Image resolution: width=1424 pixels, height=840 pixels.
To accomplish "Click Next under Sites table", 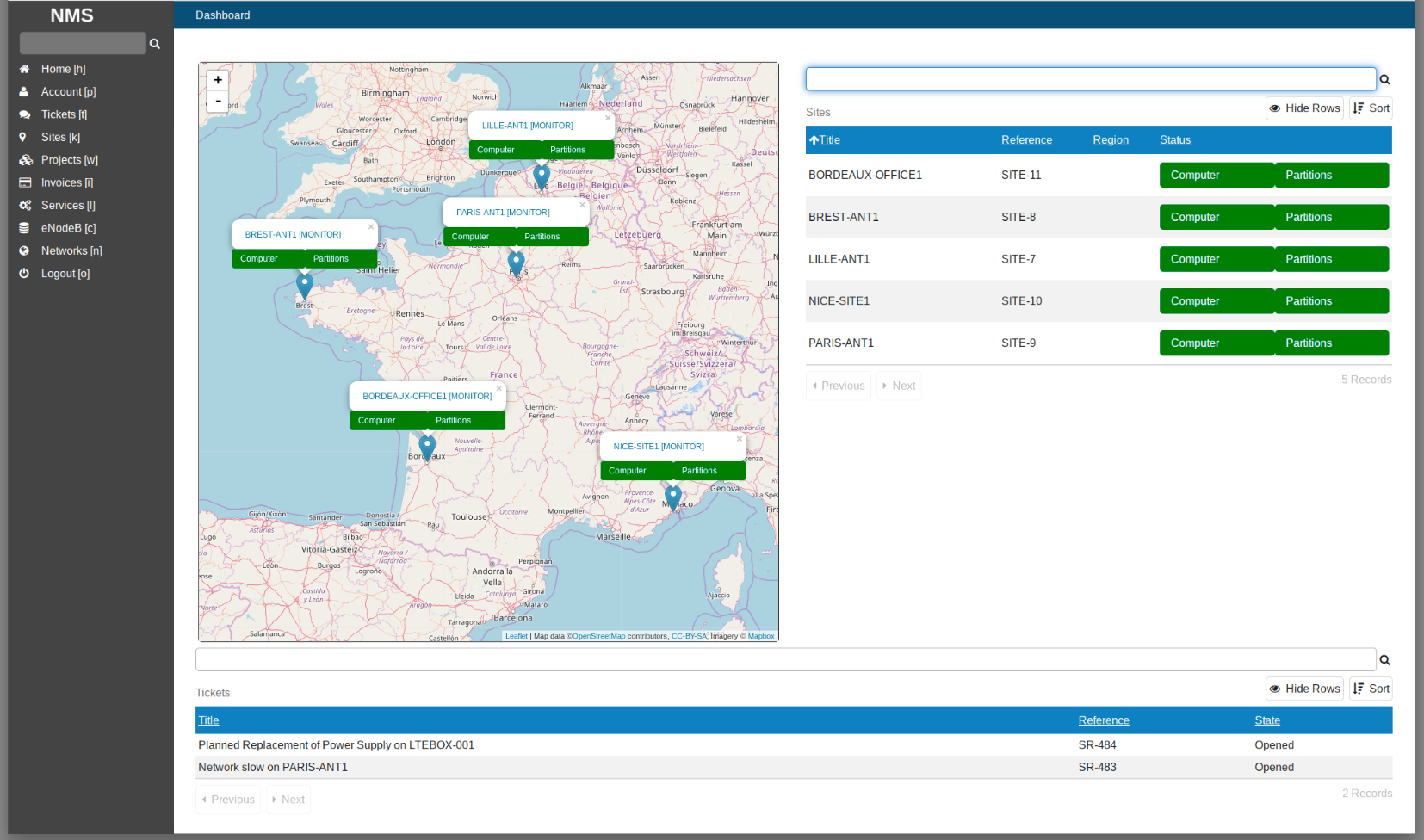I will 899,386.
